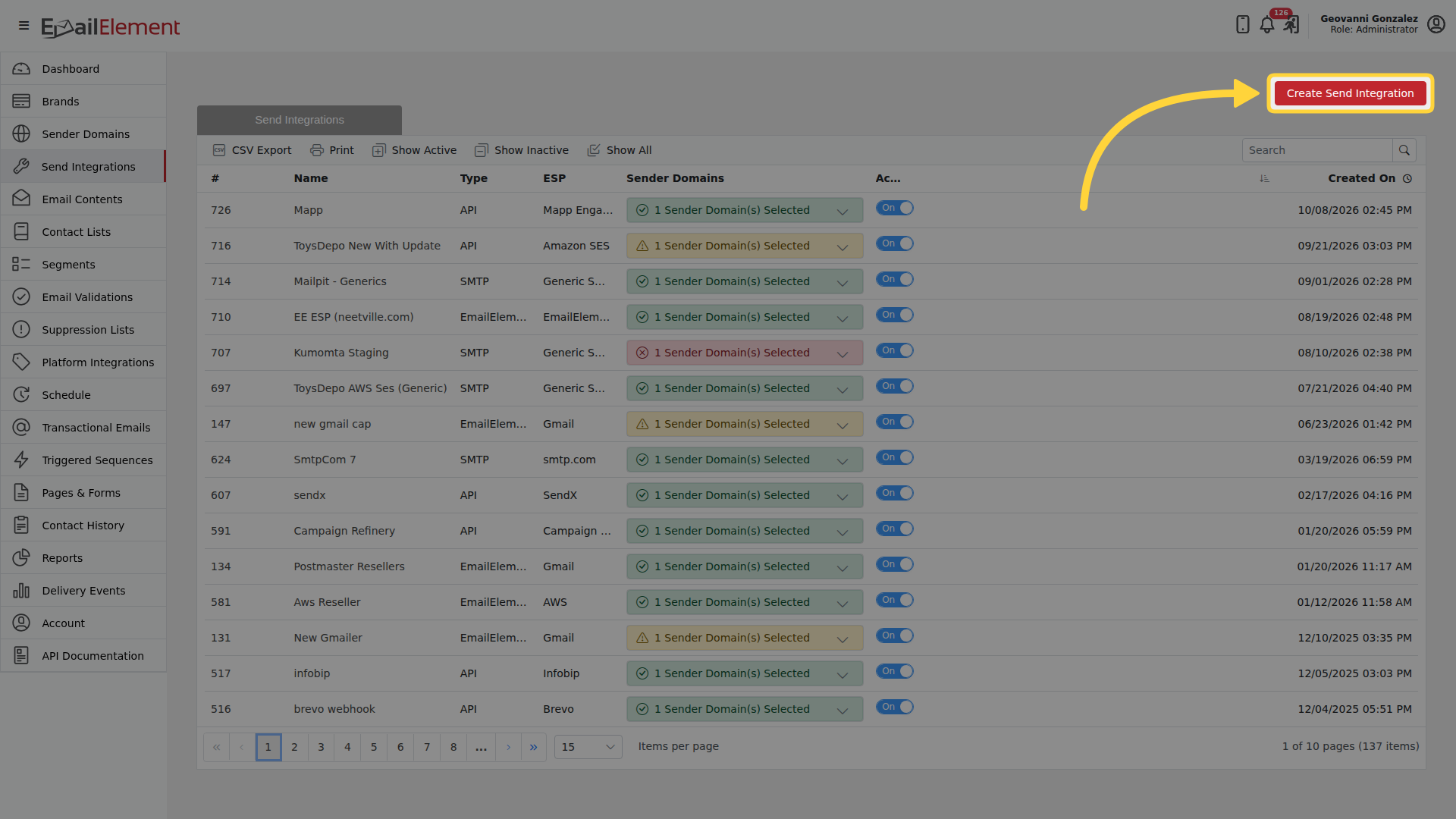Click the Show Inactive button
Screen dimensions: 1456x819
coord(522,150)
